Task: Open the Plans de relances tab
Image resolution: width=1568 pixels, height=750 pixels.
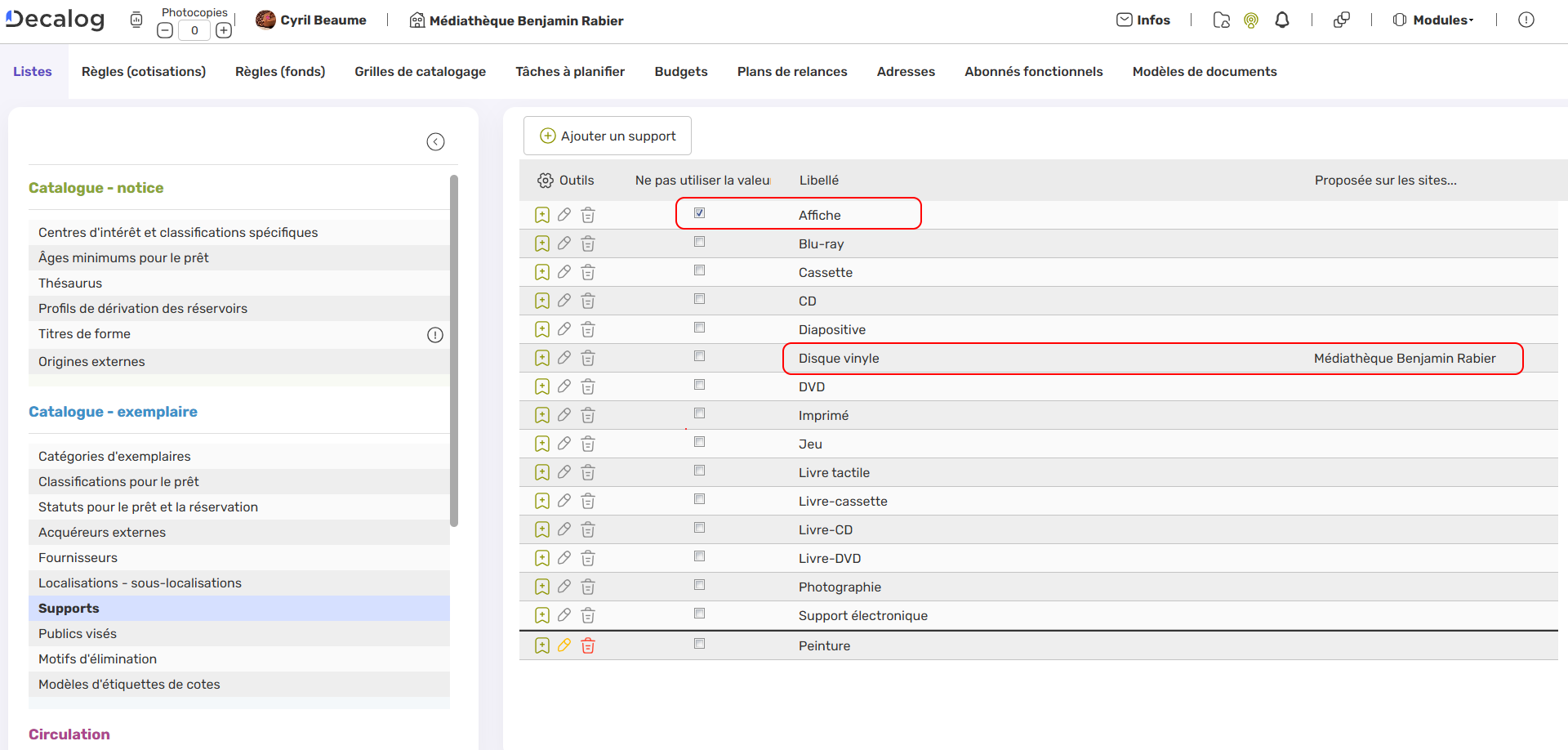Action: (x=792, y=72)
